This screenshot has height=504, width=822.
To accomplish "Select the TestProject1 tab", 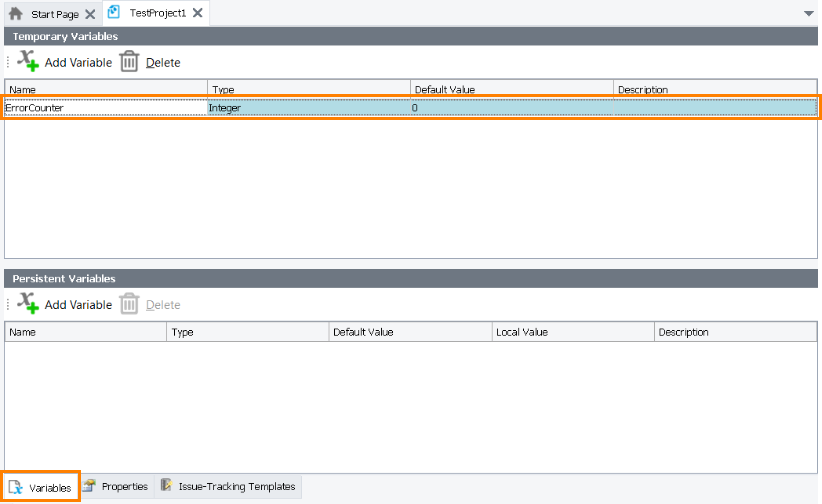I will 157,13.
